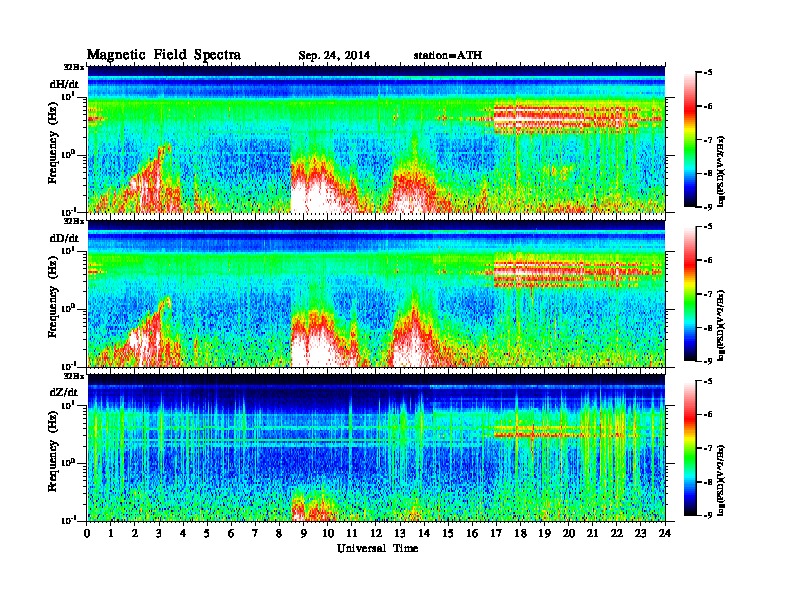Click the hour 19 tick label
792x612 pixels.
tap(544, 533)
